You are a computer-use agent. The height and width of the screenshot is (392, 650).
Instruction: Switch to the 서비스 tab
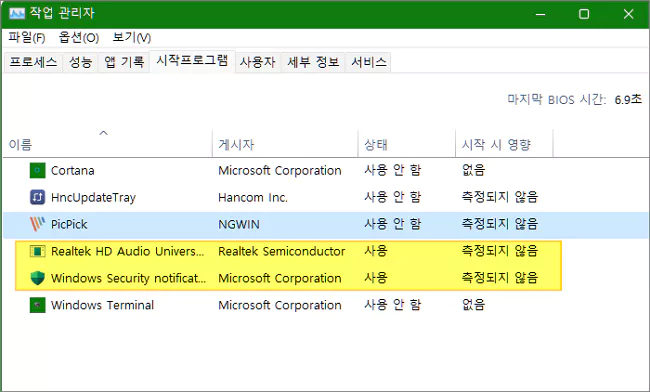pyautogui.click(x=369, y=62)
